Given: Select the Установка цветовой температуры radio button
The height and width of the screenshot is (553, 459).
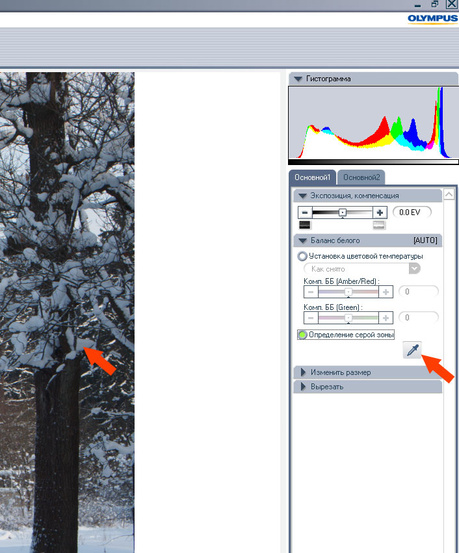Looking at the screenshot, I should click(302, 256).
